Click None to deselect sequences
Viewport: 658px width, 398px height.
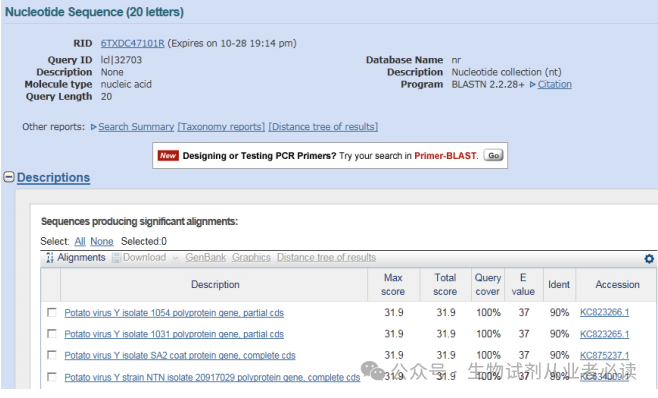pyautogui.click(x=102, y=241)
